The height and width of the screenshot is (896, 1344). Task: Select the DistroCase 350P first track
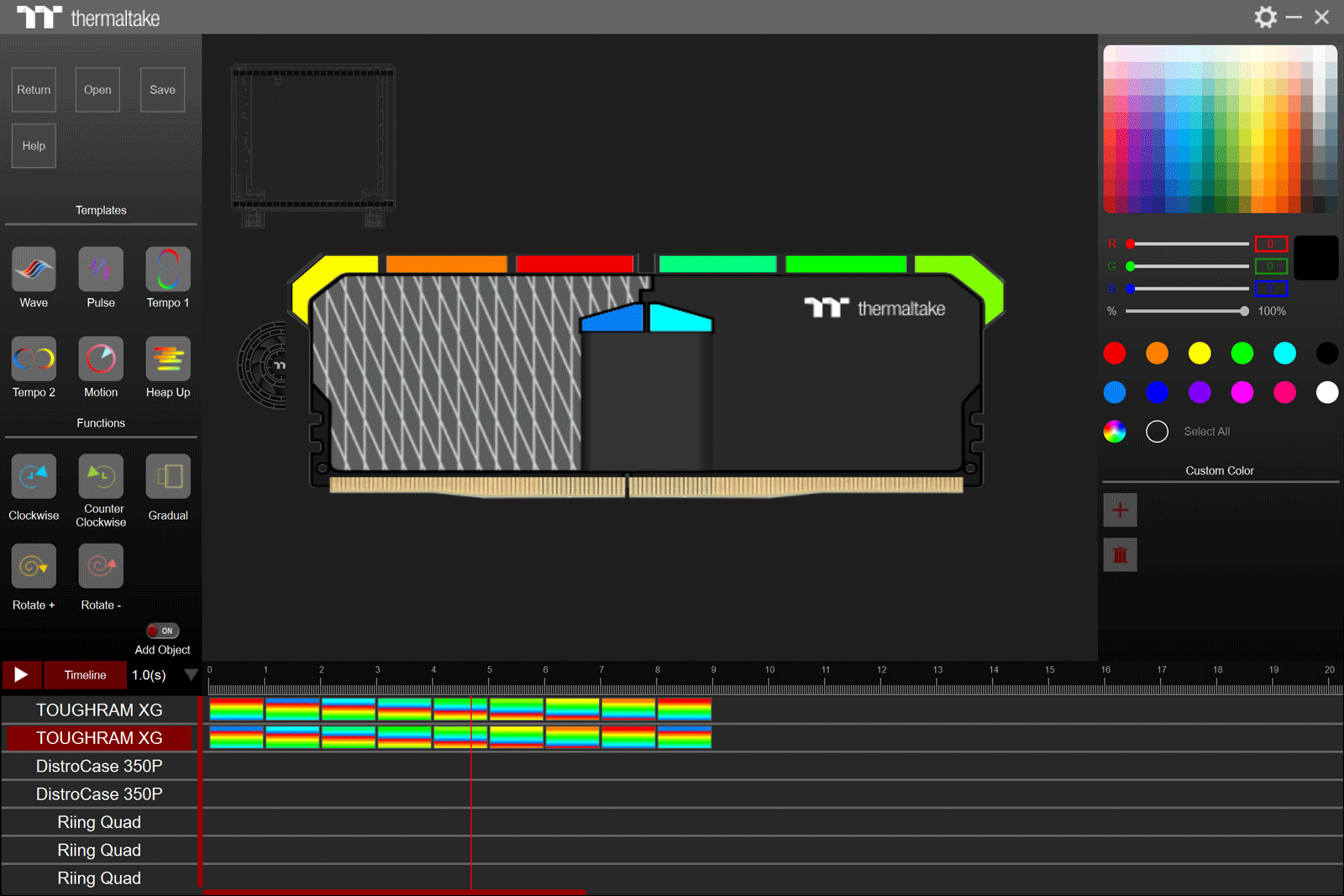[x=99, y=766]
